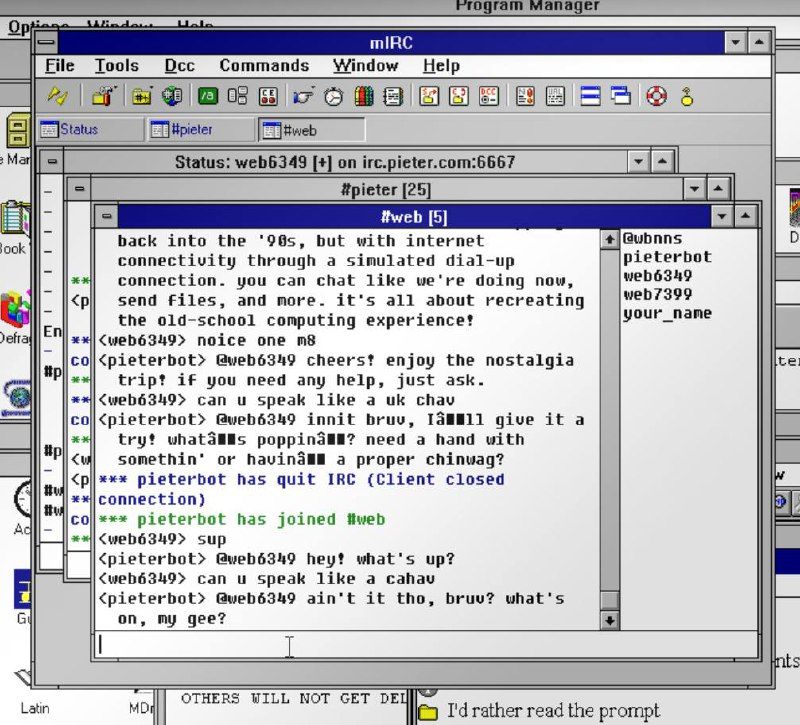Viewport: 800px width, 725px height.
Task: Open the File menu
Action: [x=60, y=65]
